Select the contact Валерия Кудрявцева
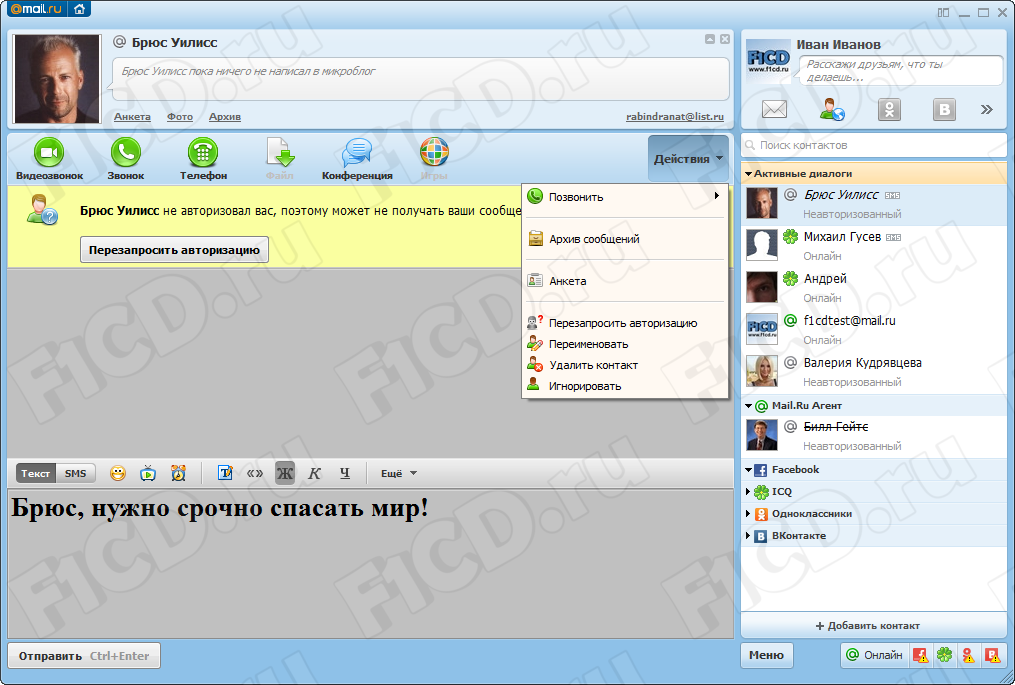 coord(874,372)
